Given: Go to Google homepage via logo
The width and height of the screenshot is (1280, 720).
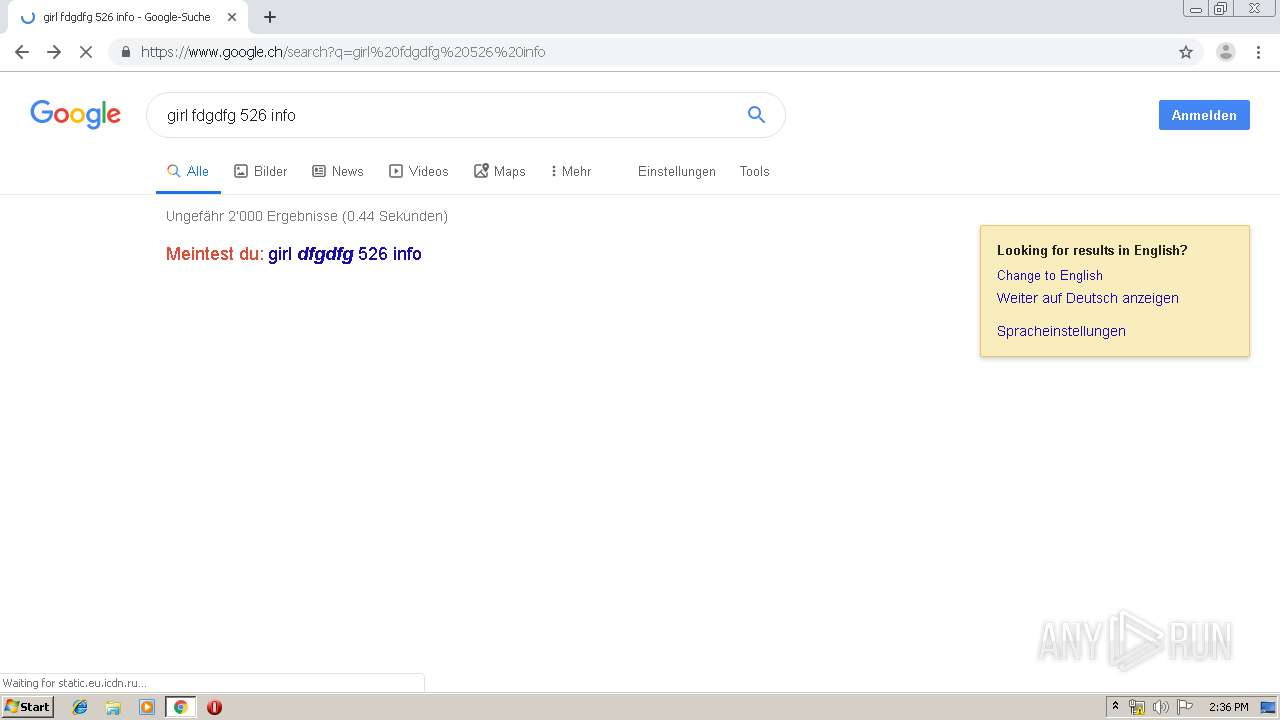Looking at the screenshot, I should 75,114.
